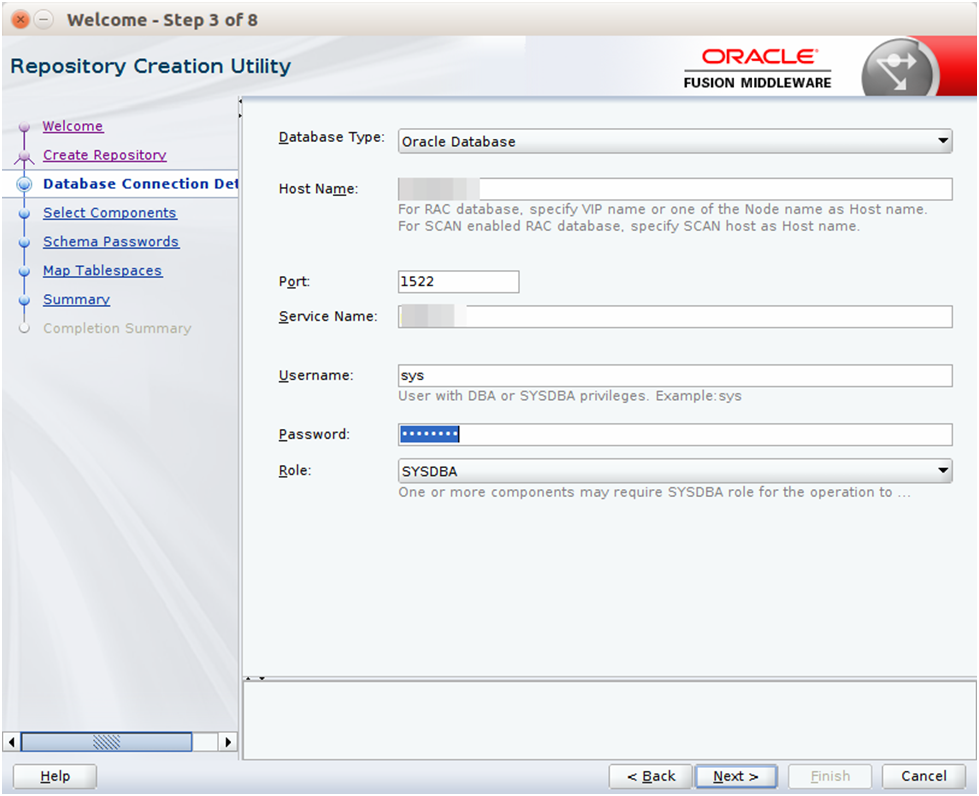
Task: Click the Port field showing 1522
Action: pos(458,282)
